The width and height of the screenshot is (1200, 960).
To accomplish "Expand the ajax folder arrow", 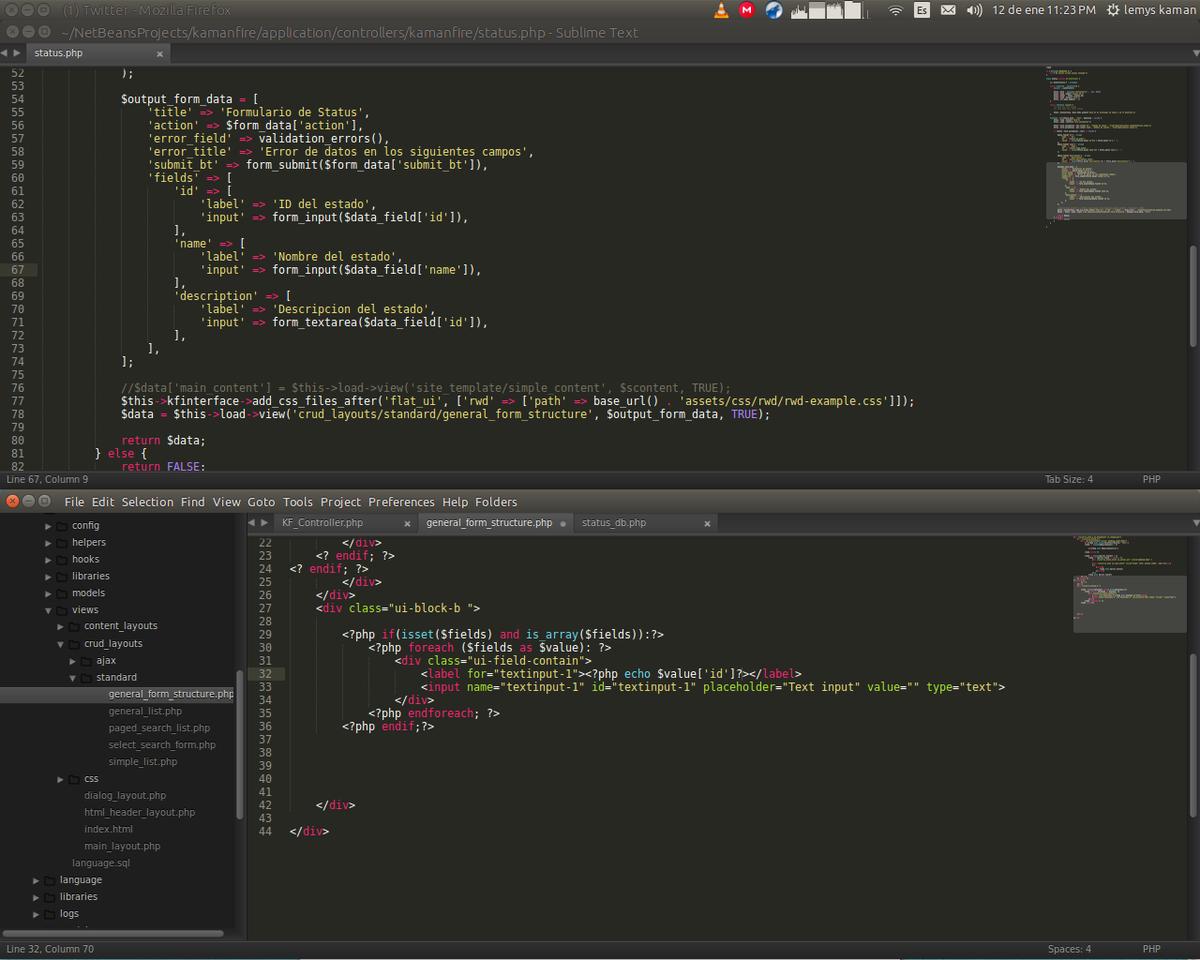I will point(72,661).
